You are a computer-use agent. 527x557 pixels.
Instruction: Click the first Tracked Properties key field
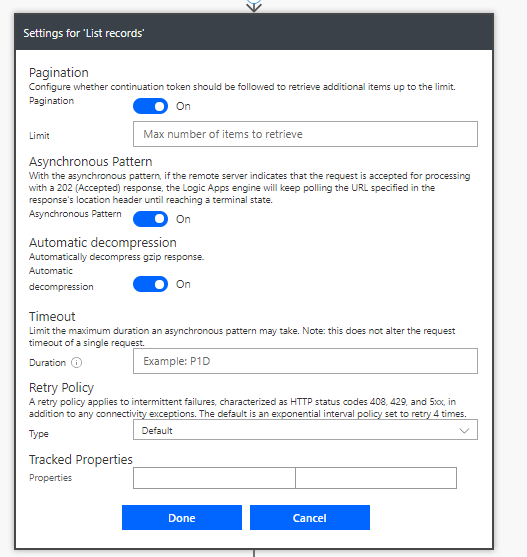214,478
